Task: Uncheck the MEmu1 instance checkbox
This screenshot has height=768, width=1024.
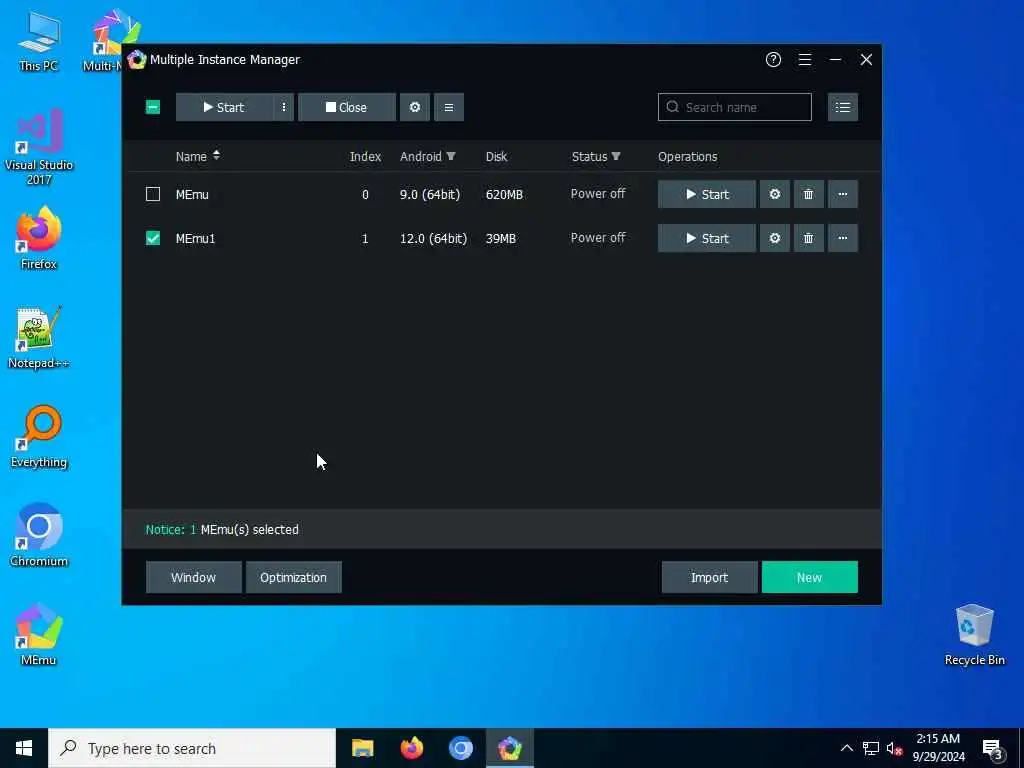Action: click(153, 238)
